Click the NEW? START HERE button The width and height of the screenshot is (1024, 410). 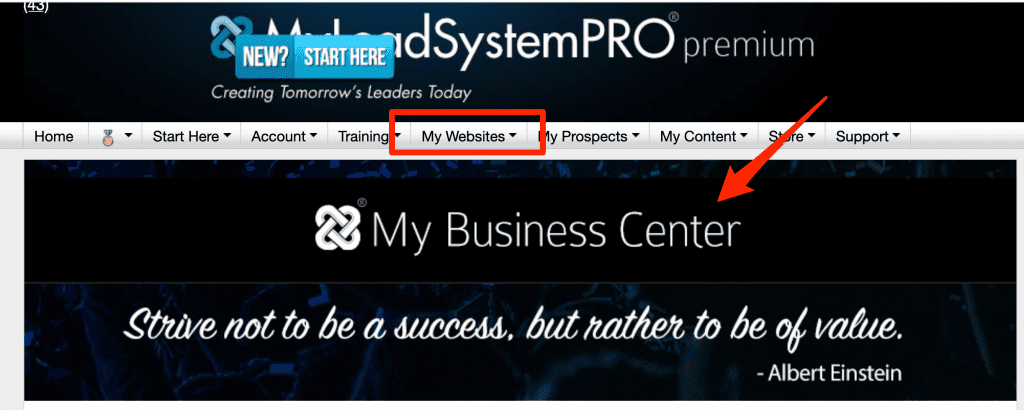tap(315, 57)
